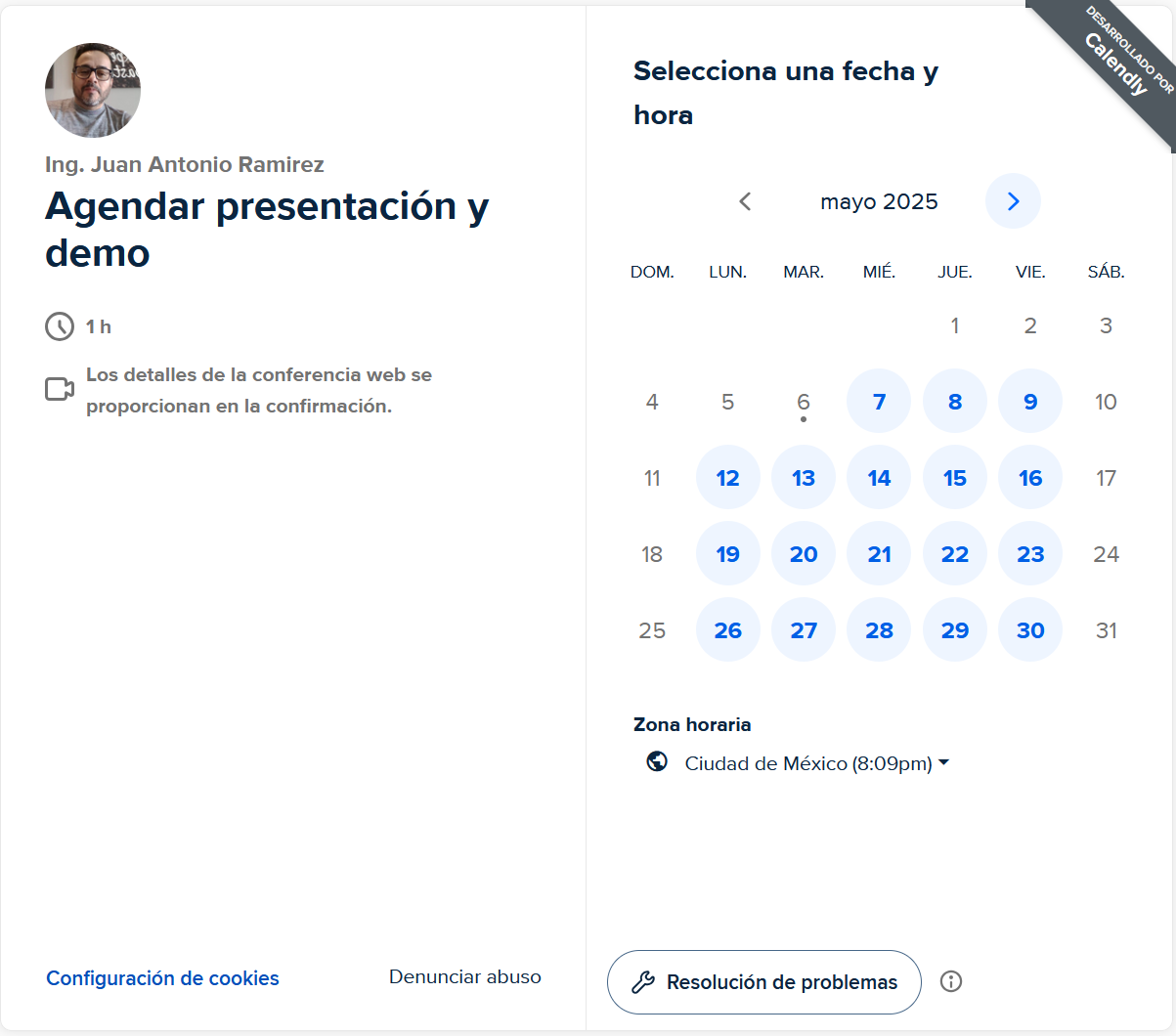Click the globe icon under Zona horaria
This screenshot has height=1036, width=1176.
[x=657, y=761]
